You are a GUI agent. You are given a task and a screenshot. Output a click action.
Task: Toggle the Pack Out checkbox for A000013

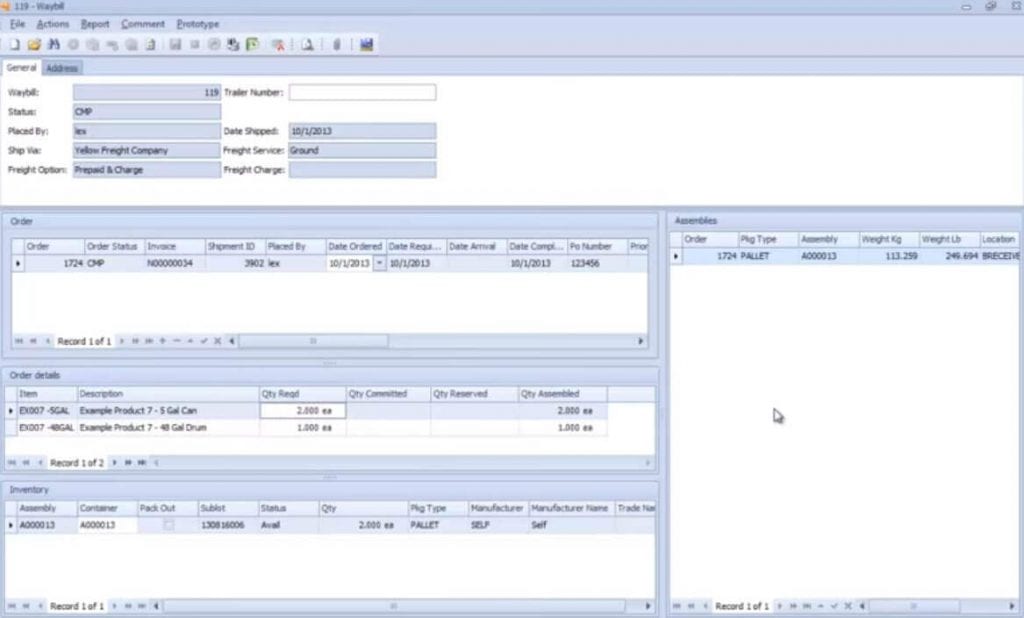[x=168, y=525]
